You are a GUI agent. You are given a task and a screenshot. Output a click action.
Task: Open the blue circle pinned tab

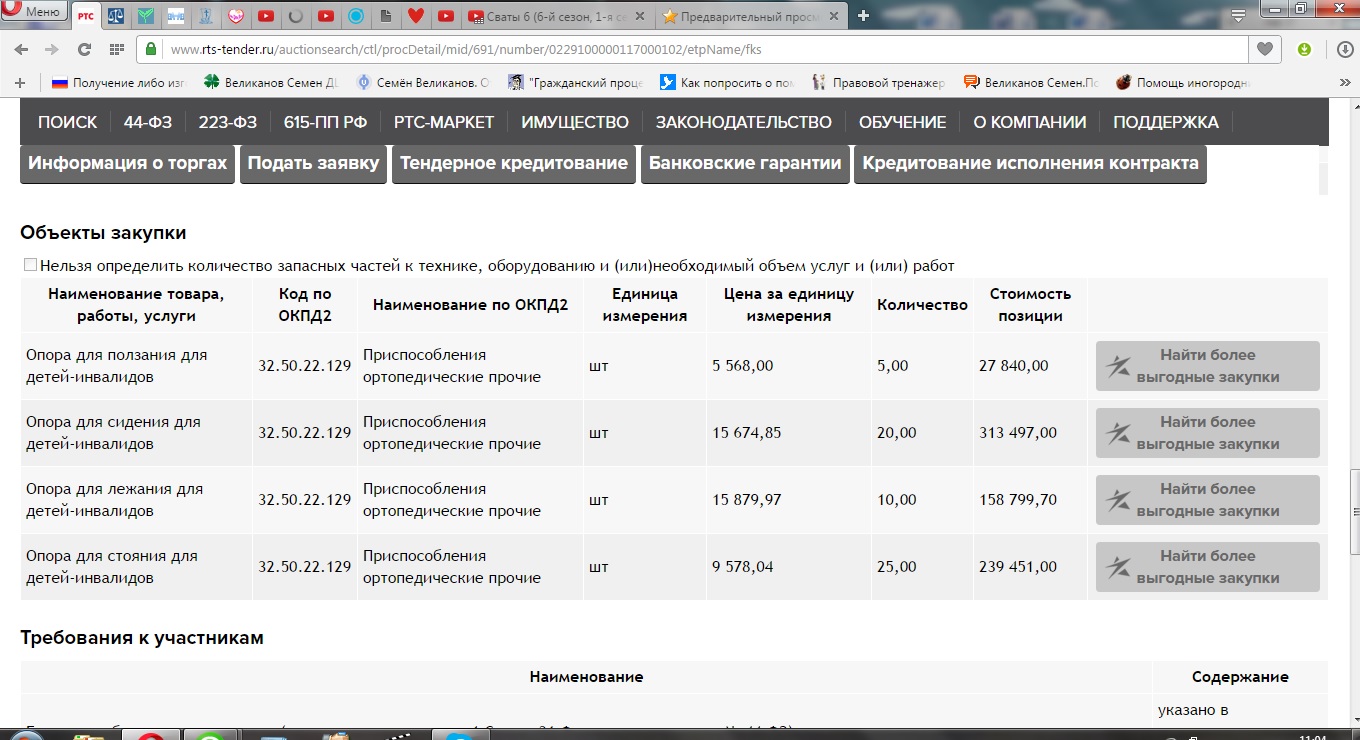(x=356, y=16)
